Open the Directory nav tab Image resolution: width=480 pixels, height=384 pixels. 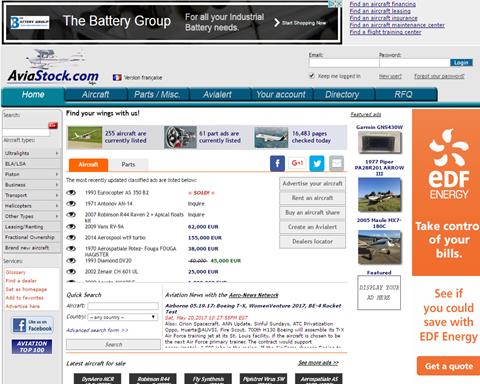tap(342, 95)
